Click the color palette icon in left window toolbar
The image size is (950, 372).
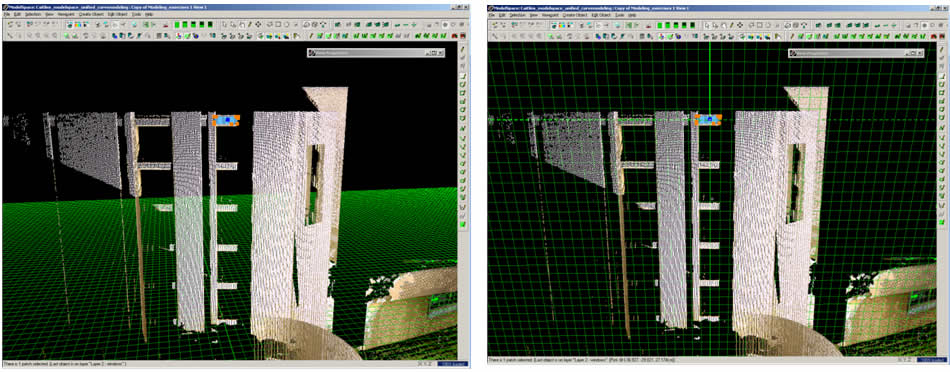78,24
